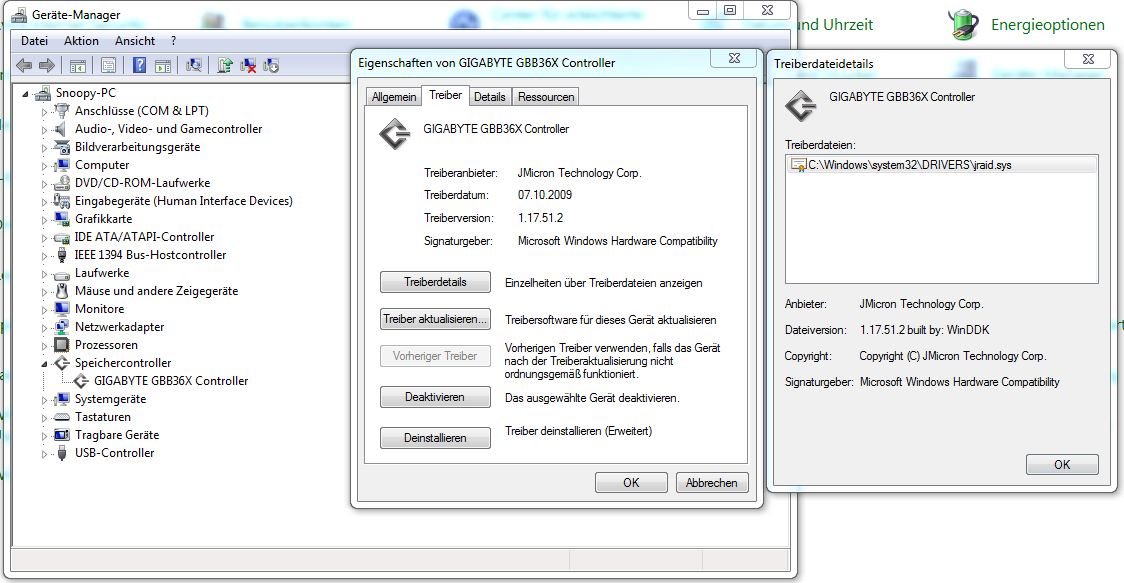Open the Energieoptionen control panel link
The height and width of the screenshot is (583, 1124).
pos(1047,24)
